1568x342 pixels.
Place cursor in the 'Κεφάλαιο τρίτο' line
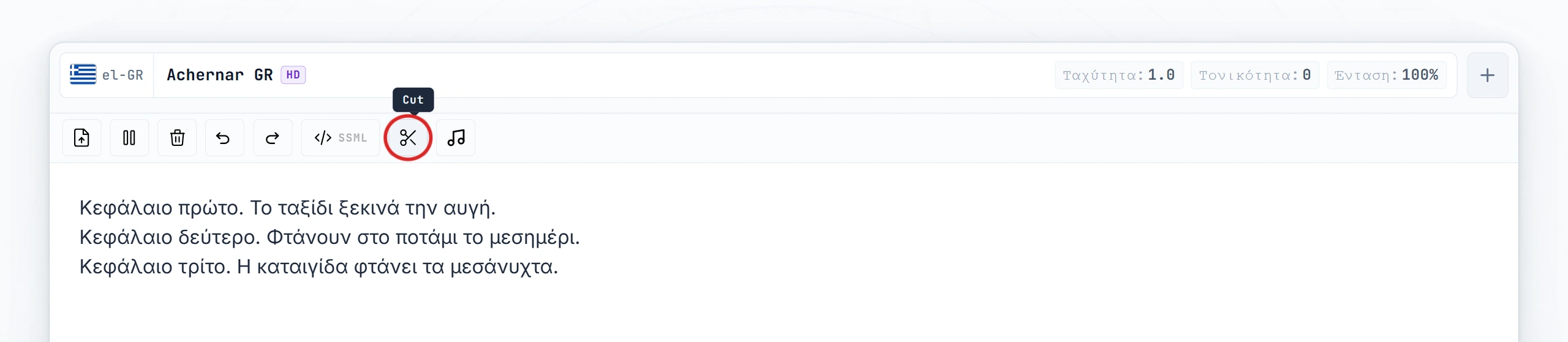pyautogui.click(x=318, y=267)
